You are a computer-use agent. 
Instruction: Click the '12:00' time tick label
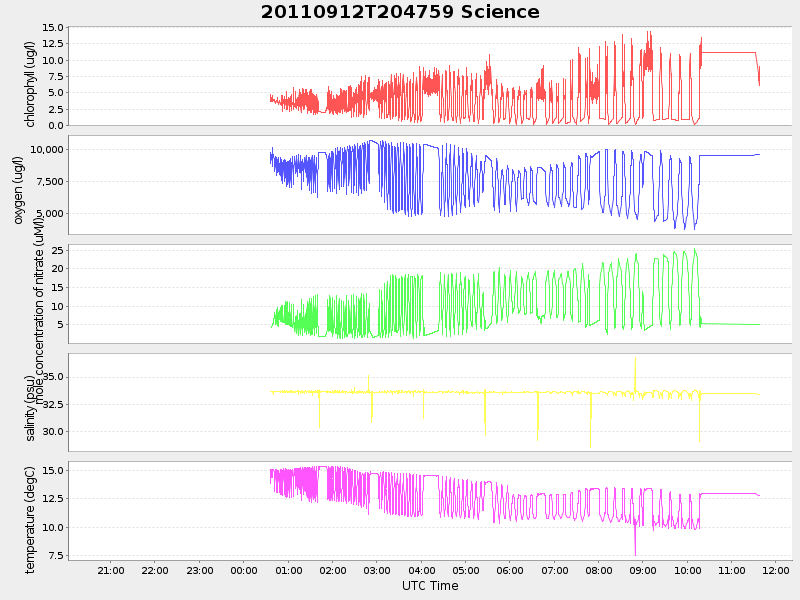776,570
